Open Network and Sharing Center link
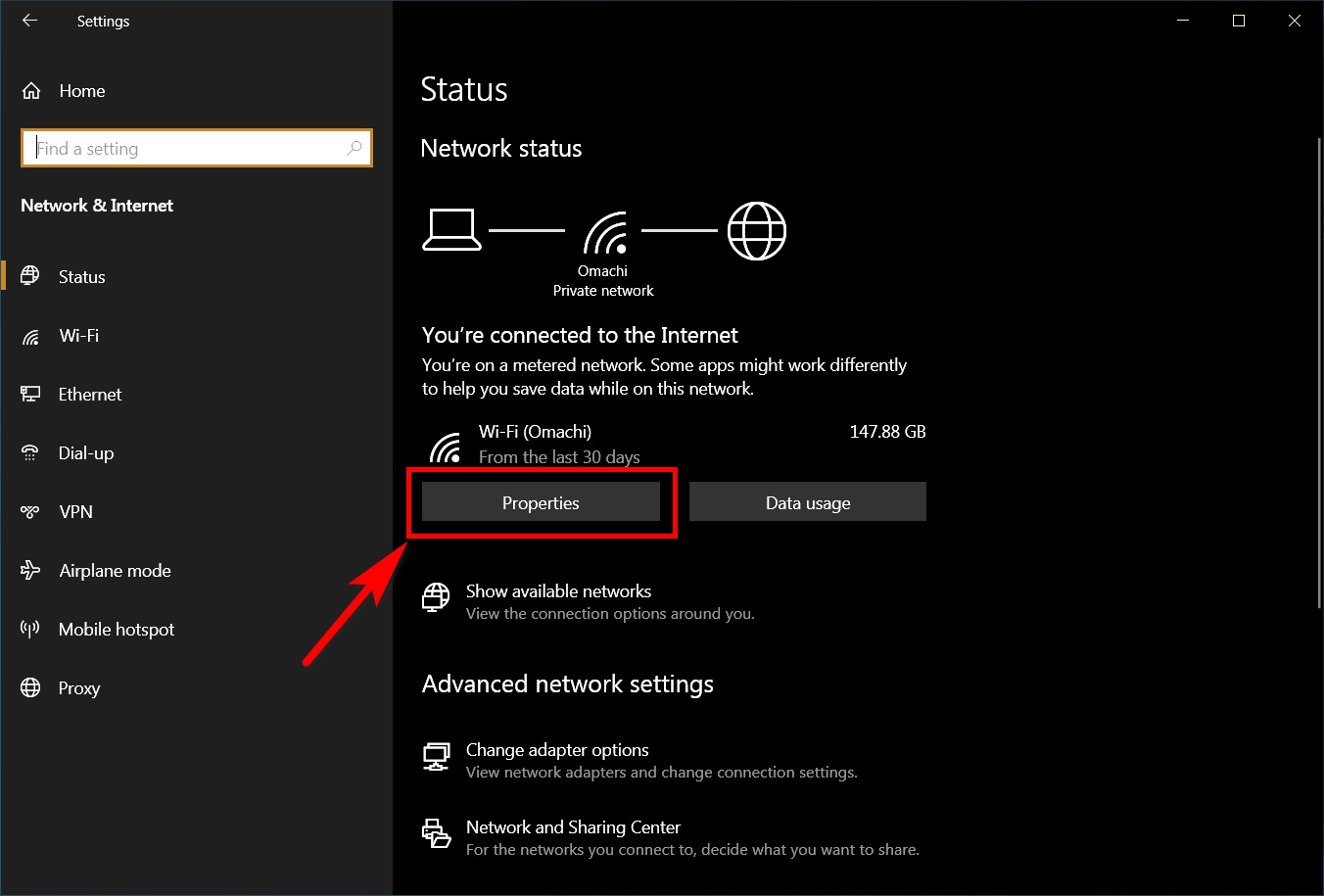Viewport: 1324px width, 896px height. [573, 826]
